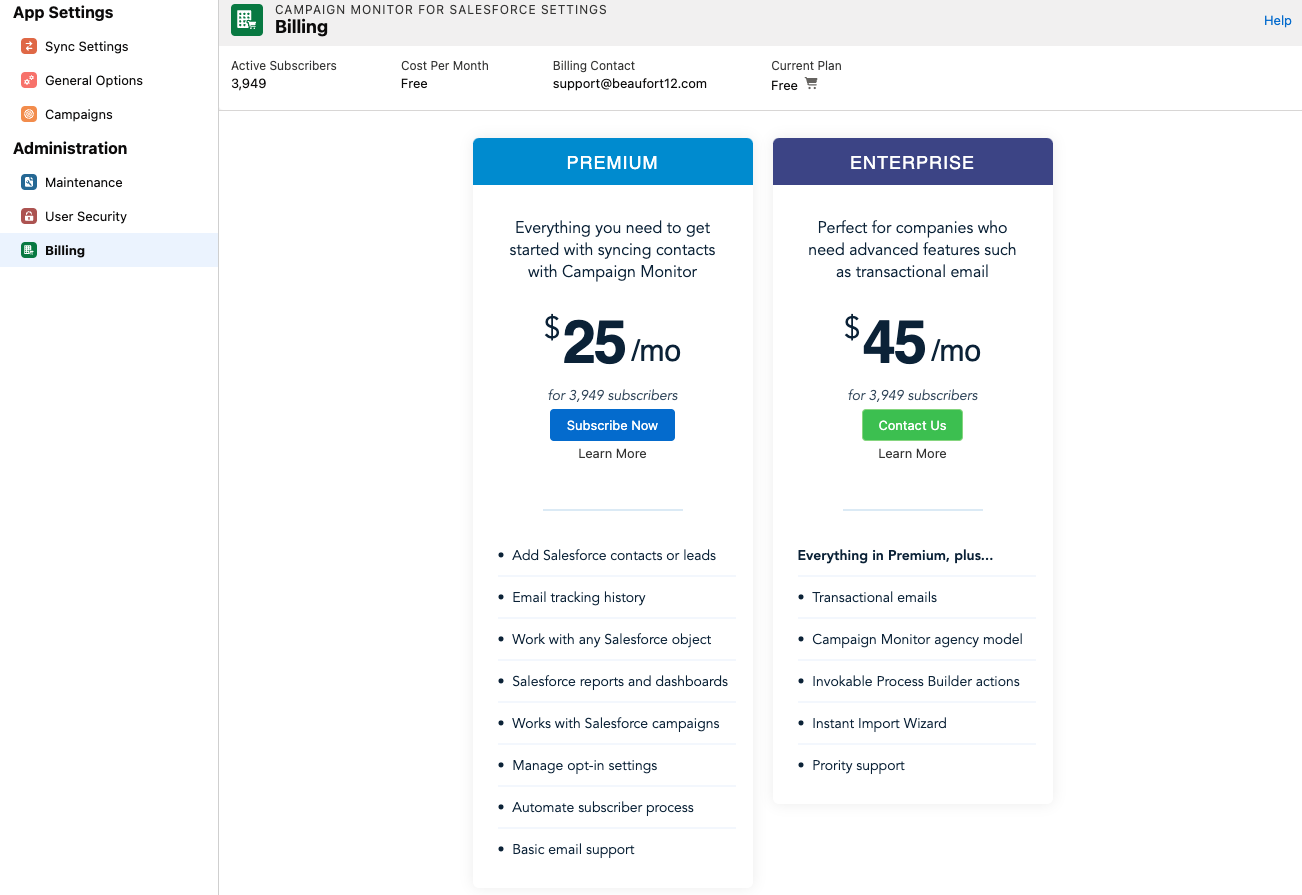Click the PREMIUM plan header
Screen dimensions: 1302x895
point(613,162)
